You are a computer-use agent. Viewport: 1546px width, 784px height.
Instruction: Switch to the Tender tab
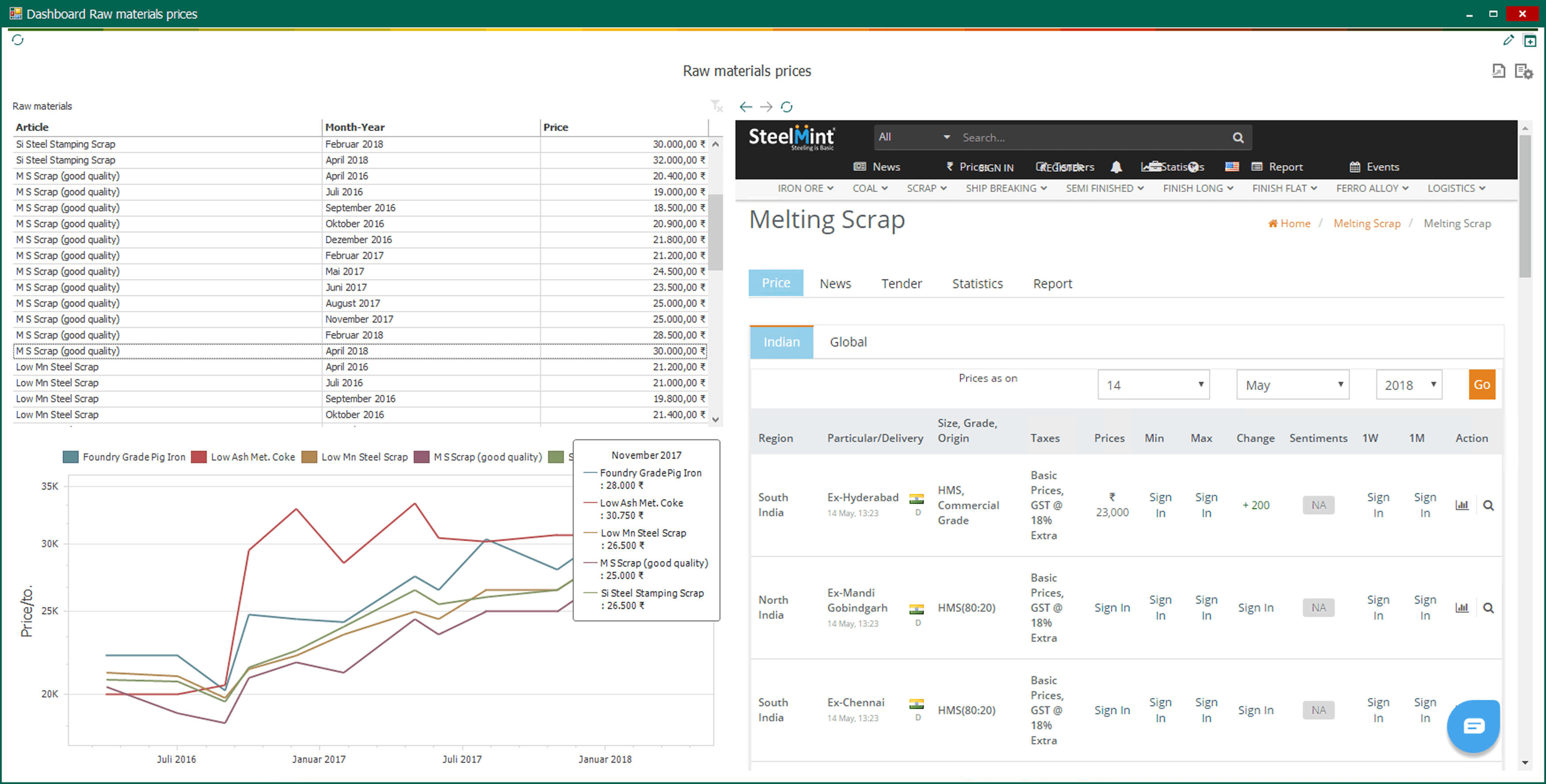pos(901,283)
